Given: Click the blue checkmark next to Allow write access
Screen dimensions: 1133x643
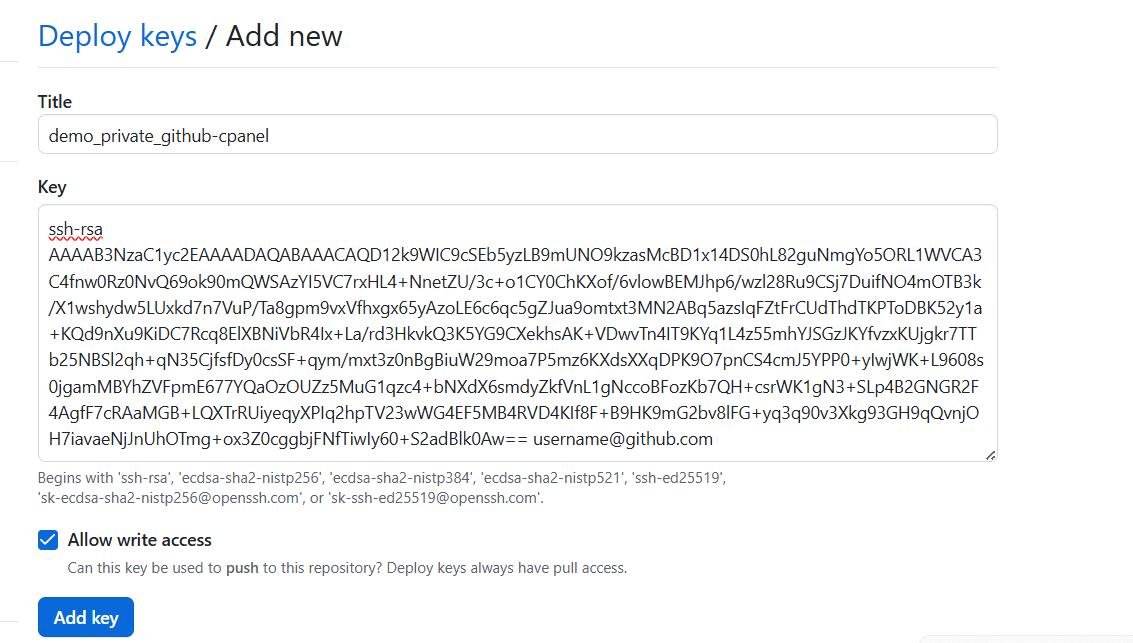Looking at the screenshot, I should (x=47, y=540).
